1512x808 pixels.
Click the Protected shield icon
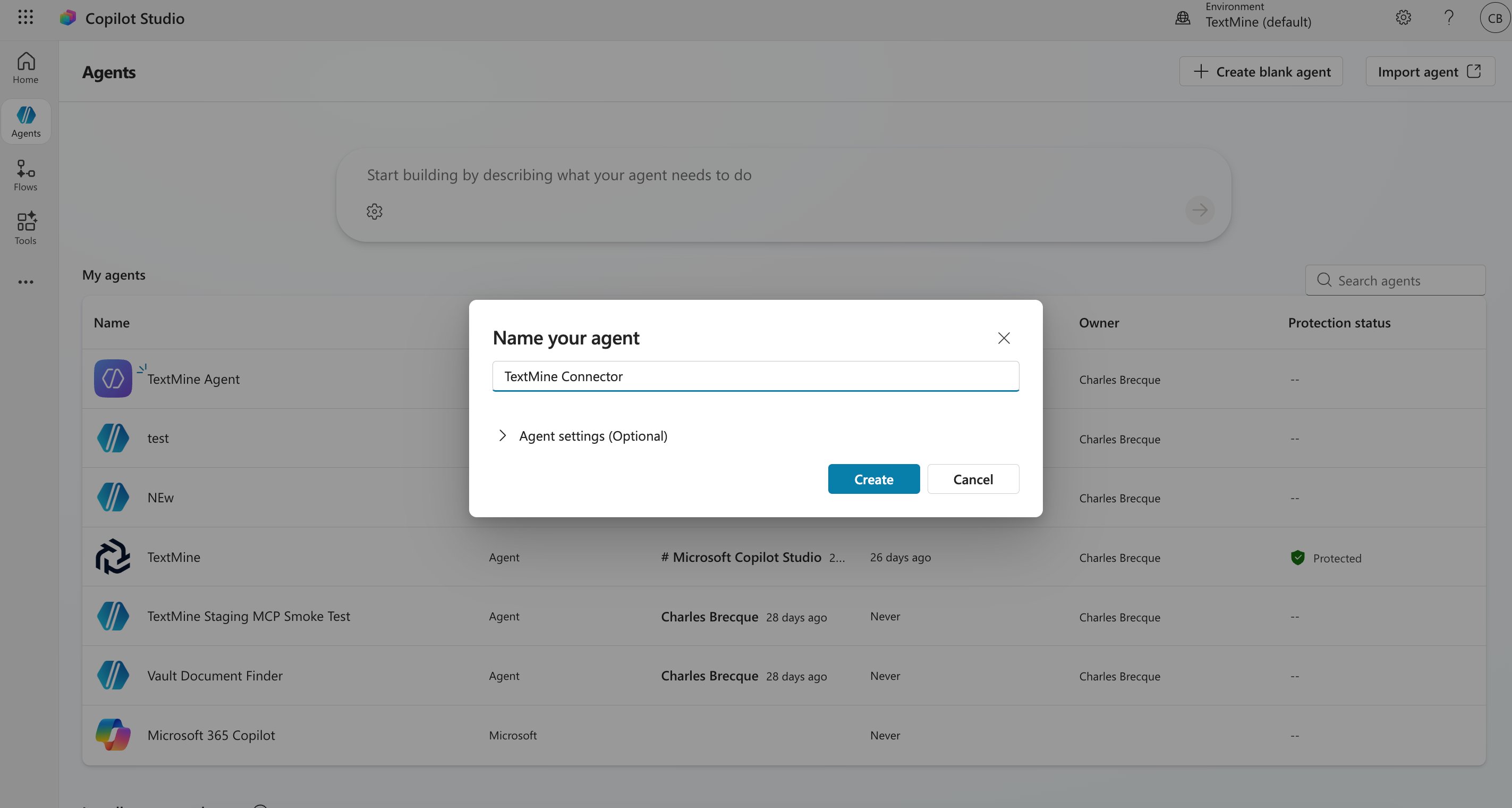click(x=1298, y=558)
